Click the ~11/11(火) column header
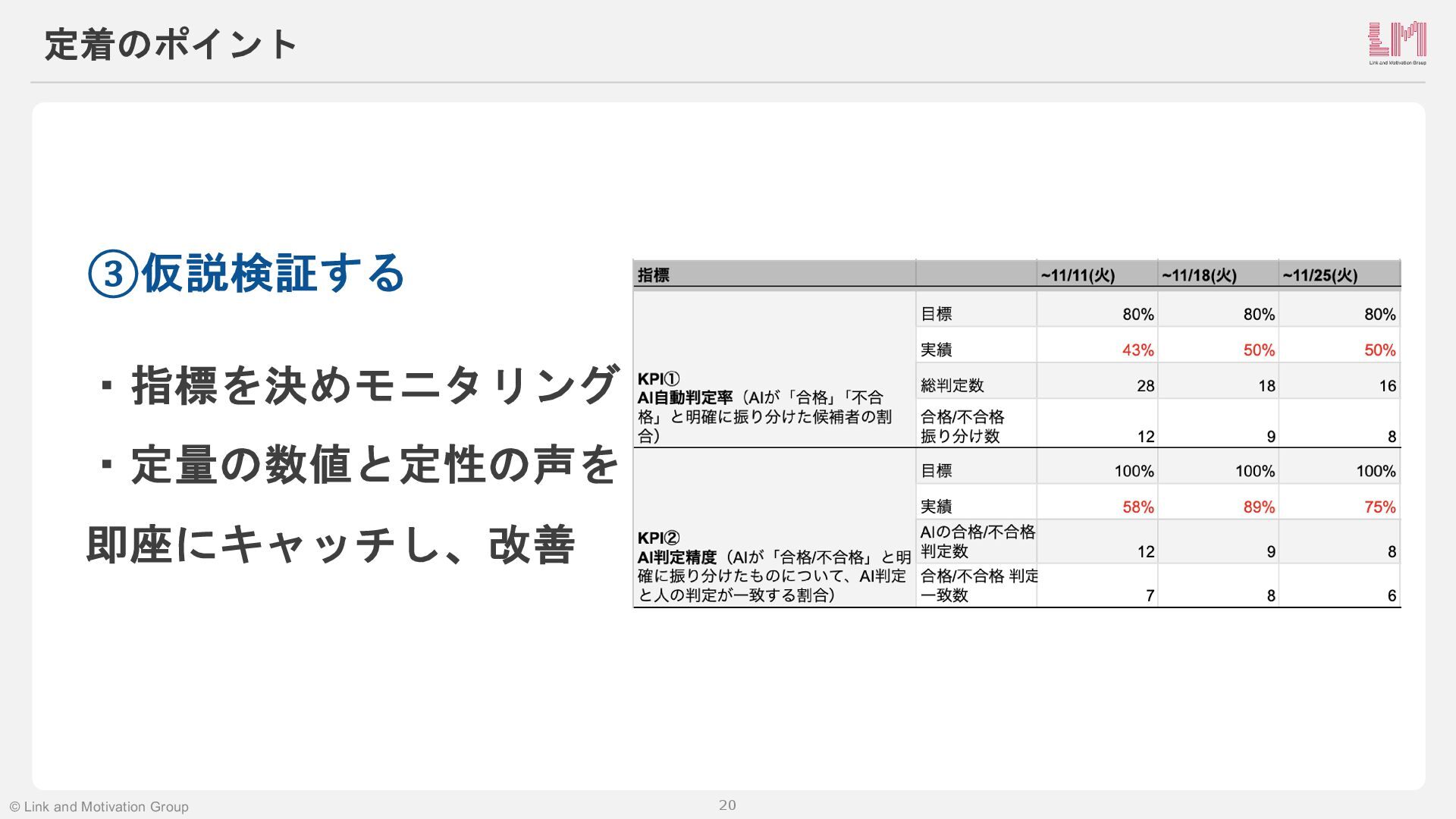This screenshot has width=1456, height=819. point(1078,275)
